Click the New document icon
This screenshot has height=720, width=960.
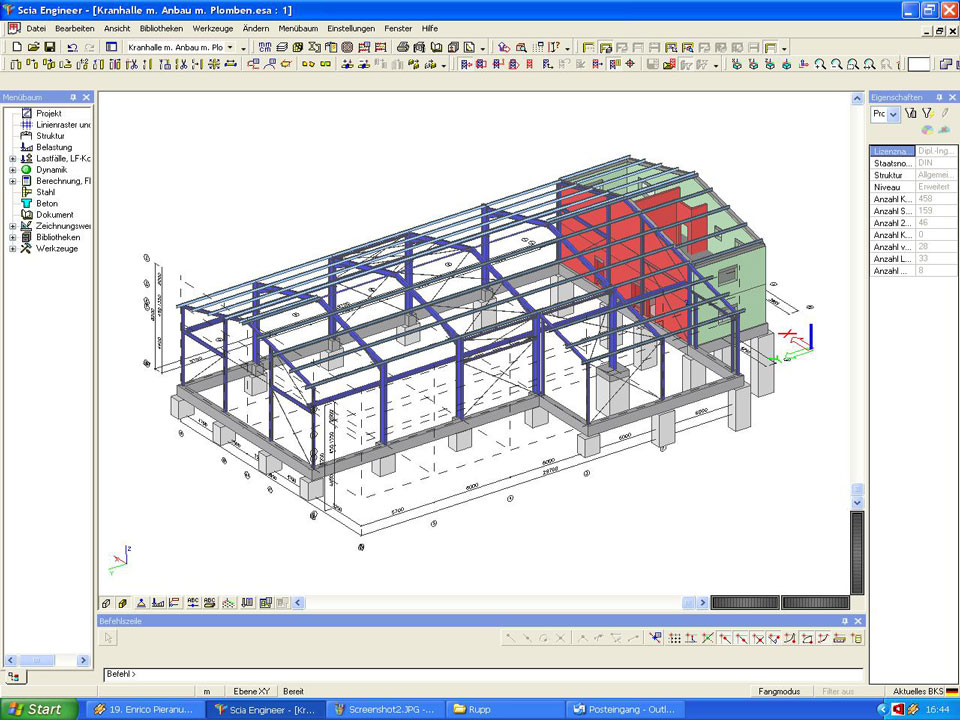pos(16,47)
